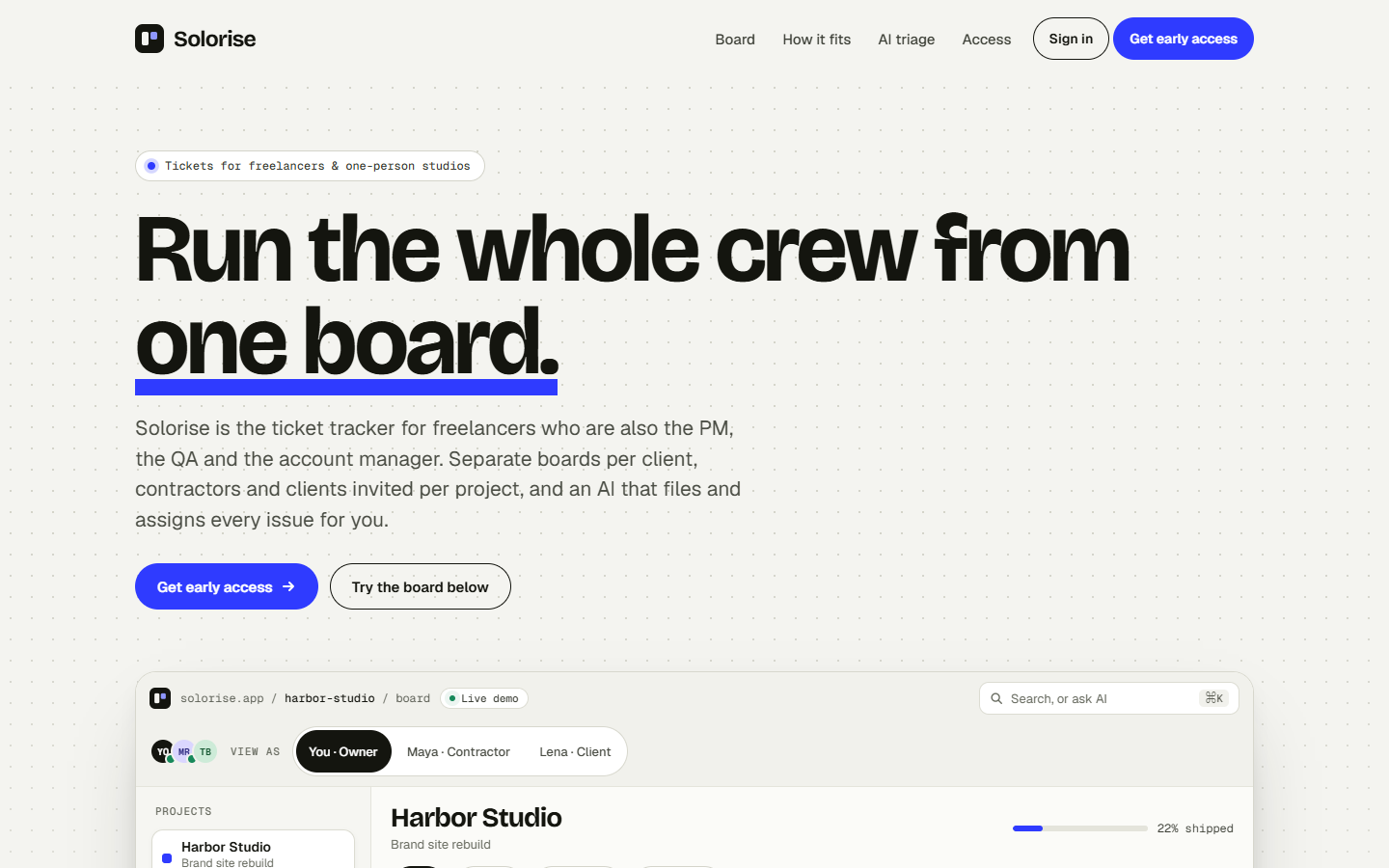Click Get early access in the header
Image resolution: width=1389 pixels, height=868 pixels.
[x=1184, y=39]
